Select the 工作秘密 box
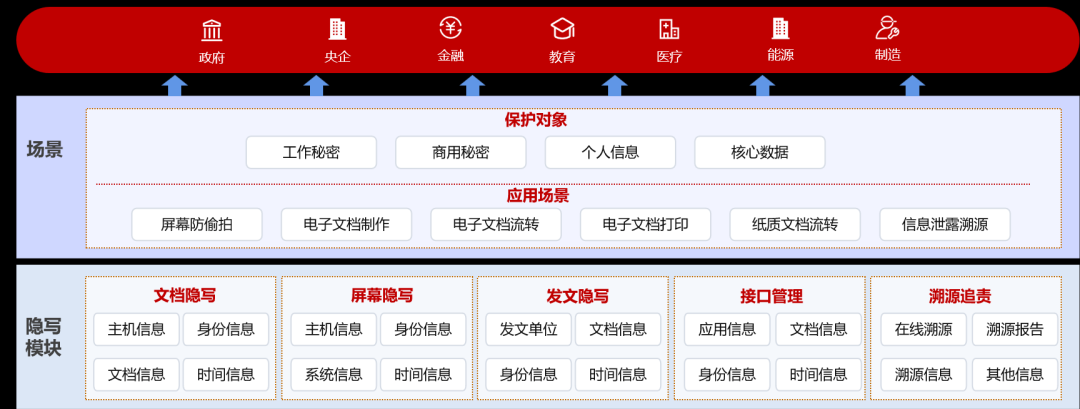 coord(311,152)
